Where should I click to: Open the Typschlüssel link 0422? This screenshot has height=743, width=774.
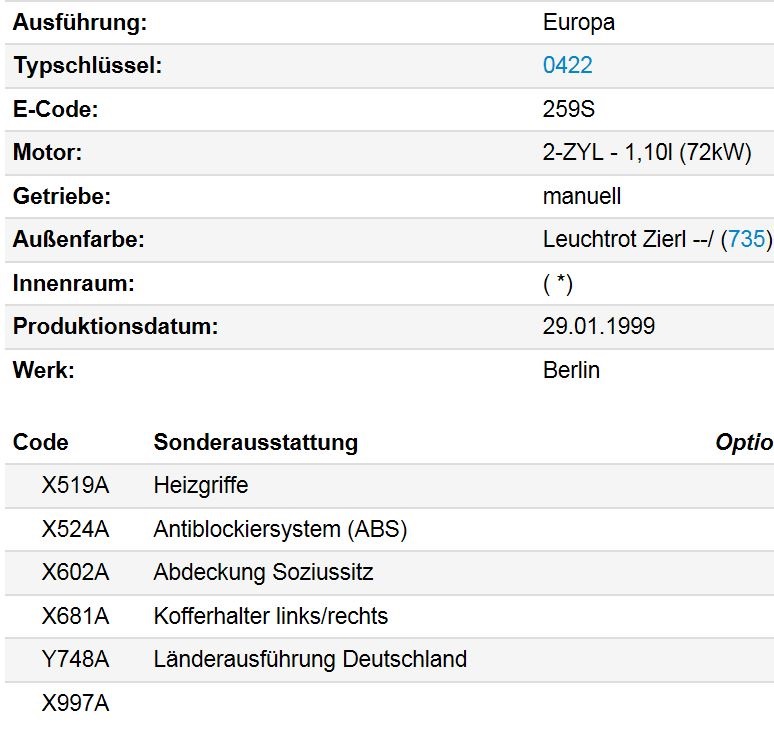pos(567,65)
